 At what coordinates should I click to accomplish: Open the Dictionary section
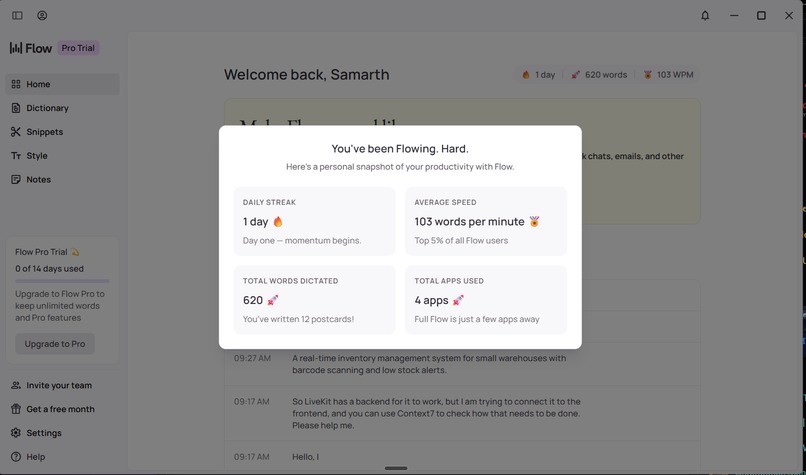(x=47, y=108)
